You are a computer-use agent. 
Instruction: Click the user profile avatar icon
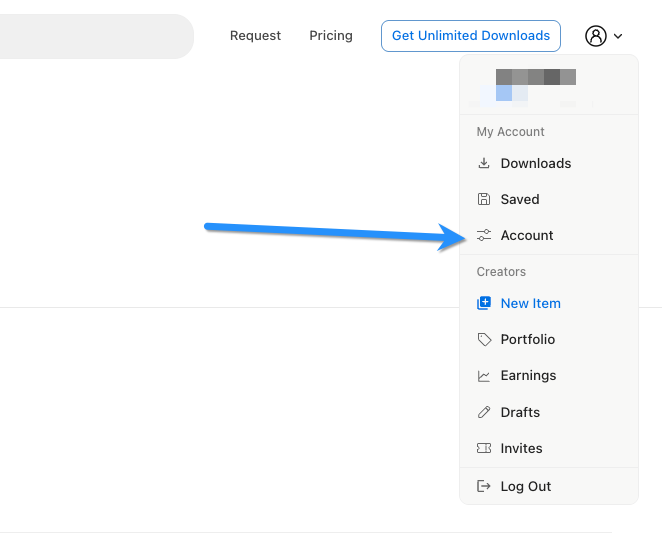coord(596,36)
